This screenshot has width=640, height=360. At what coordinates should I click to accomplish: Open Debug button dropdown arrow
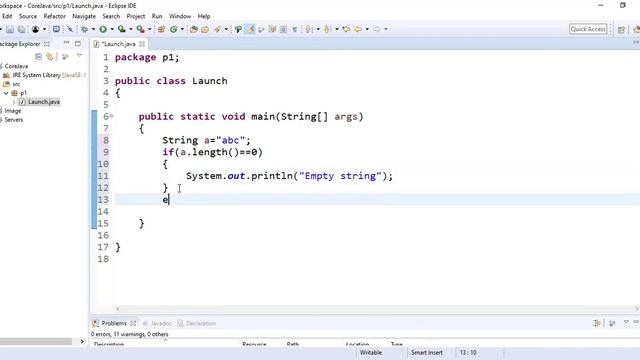[x=93, y=29]
